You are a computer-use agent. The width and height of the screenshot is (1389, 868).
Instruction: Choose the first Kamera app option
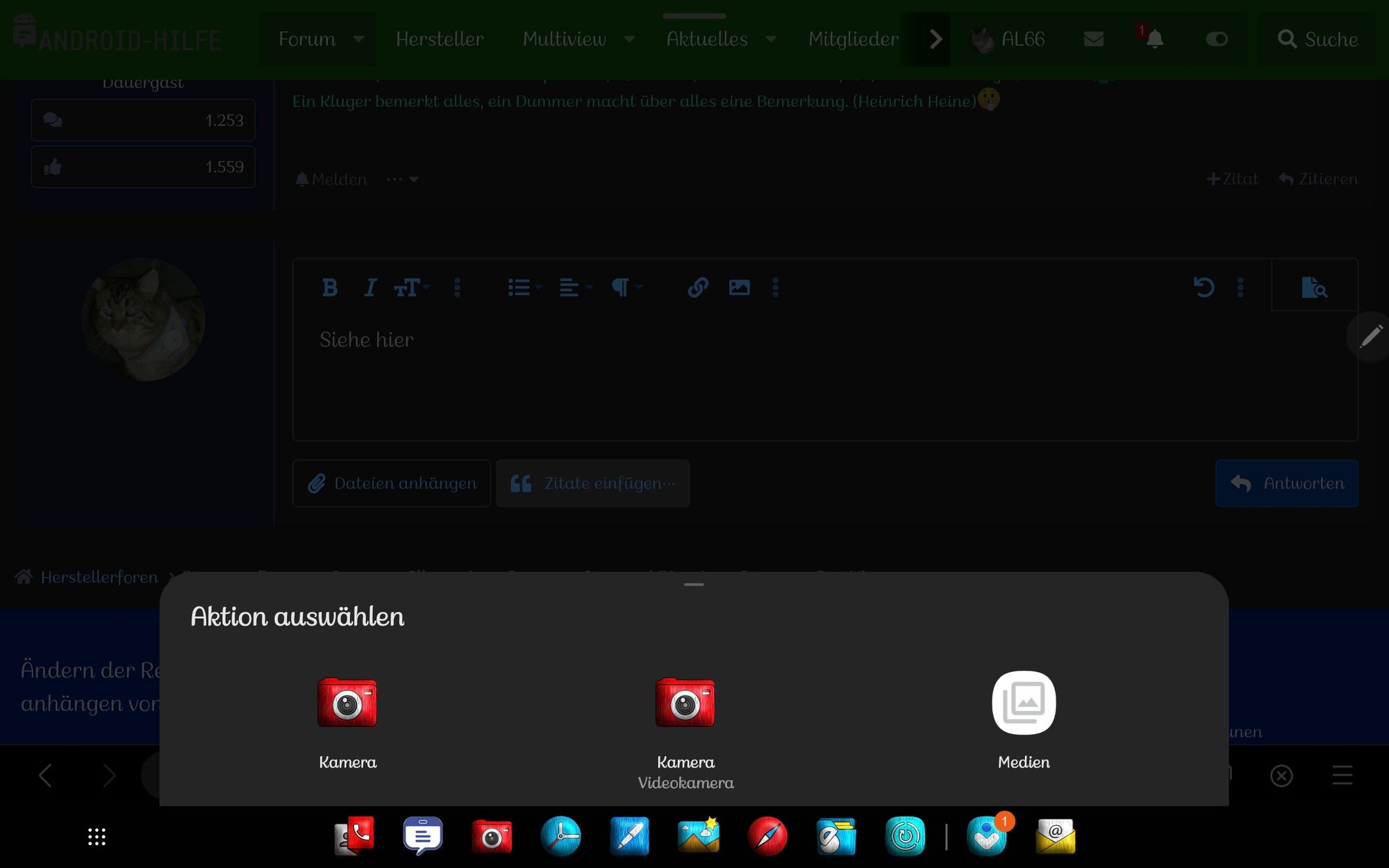point(347,703)
